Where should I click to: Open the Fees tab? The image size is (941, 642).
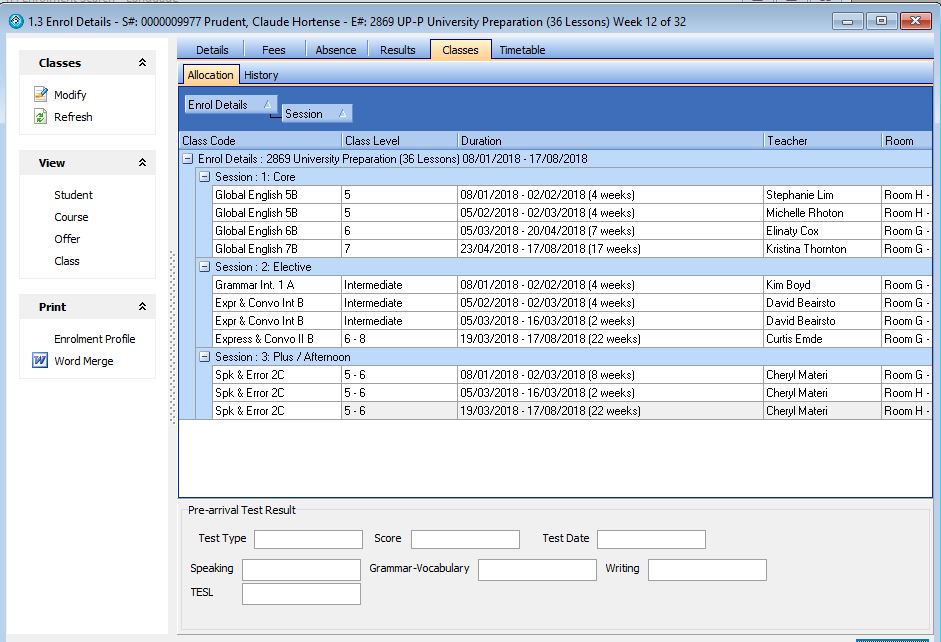(273, 50)
